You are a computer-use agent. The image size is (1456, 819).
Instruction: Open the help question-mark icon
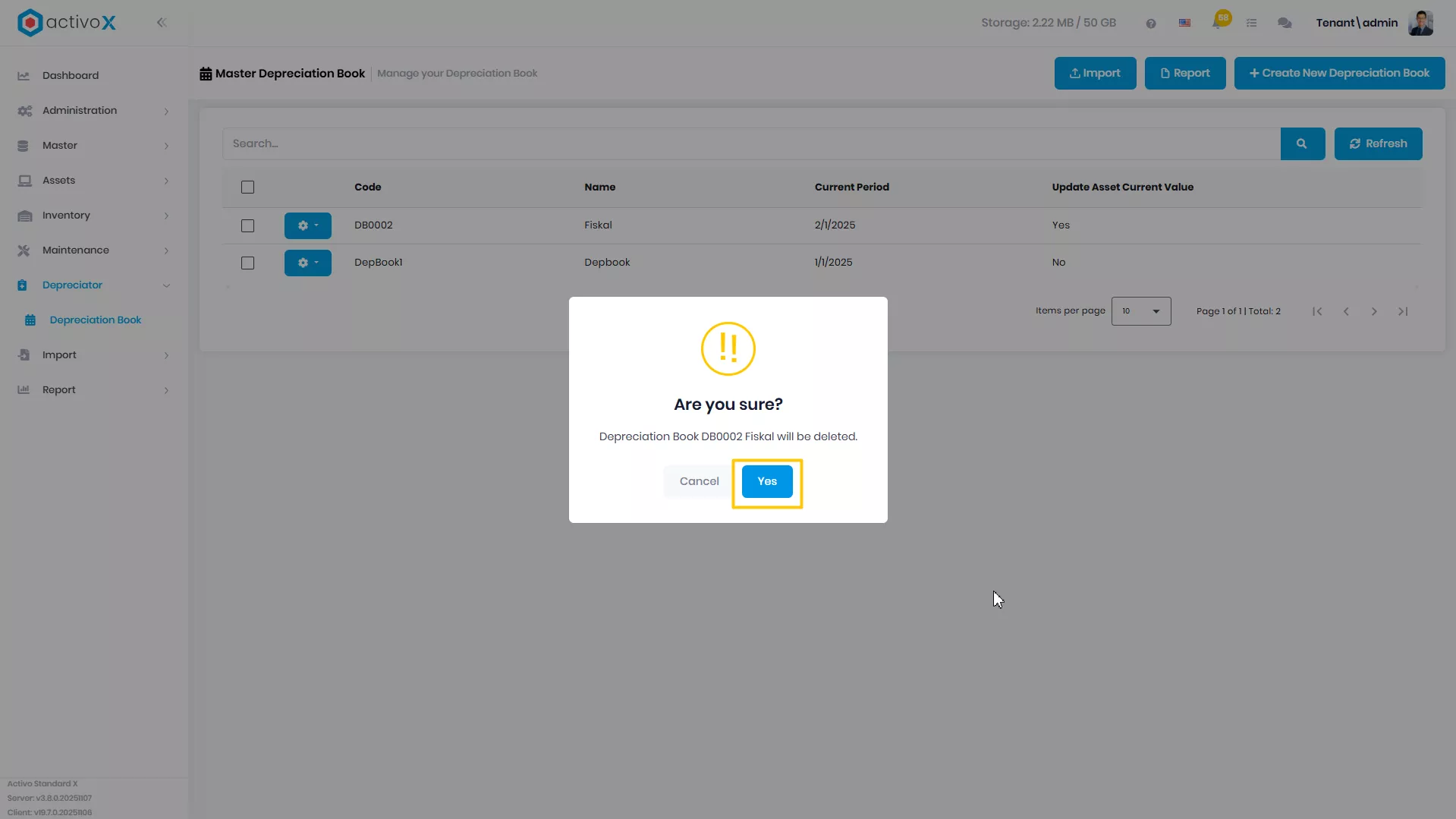[x=1150, y=24]
